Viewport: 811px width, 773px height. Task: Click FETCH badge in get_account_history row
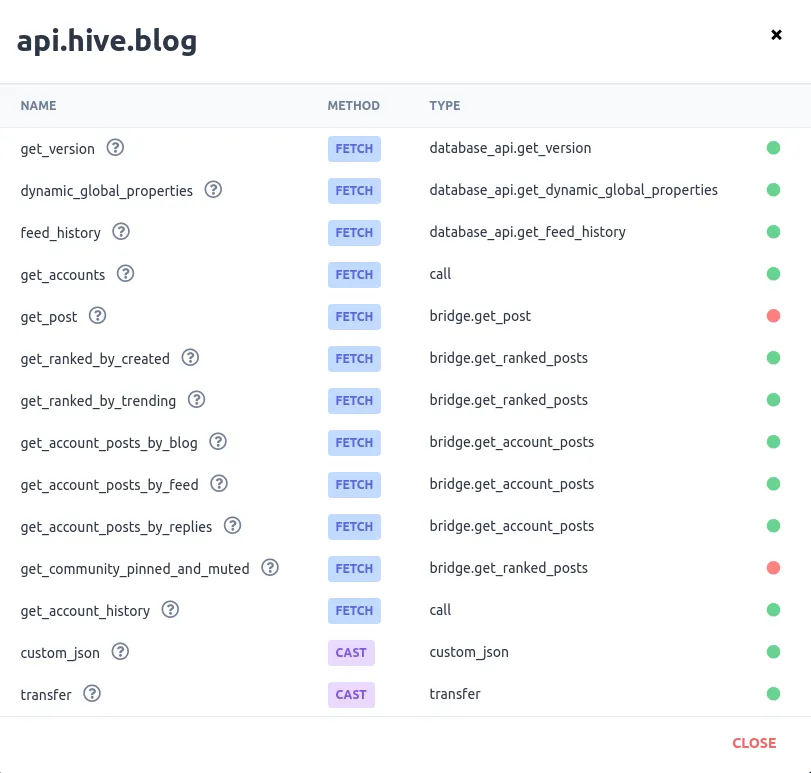click(354, 611)
